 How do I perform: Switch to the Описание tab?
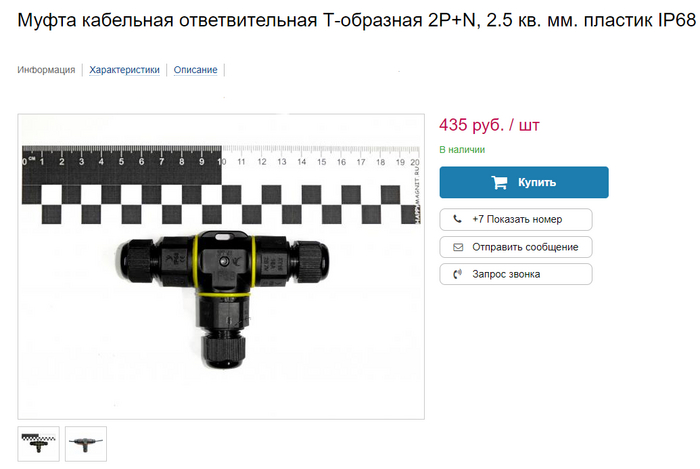click(x=196, y=70)
